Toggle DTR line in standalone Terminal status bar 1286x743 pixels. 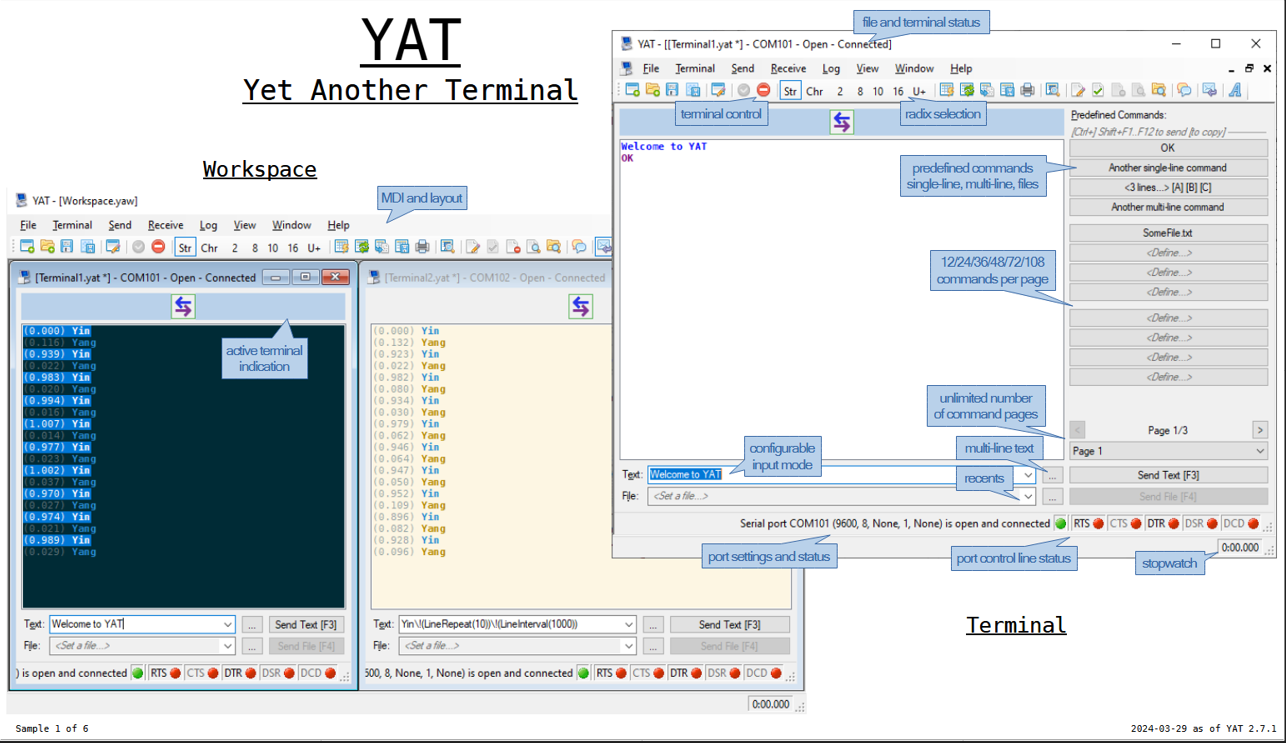(x=1163, y=524)
